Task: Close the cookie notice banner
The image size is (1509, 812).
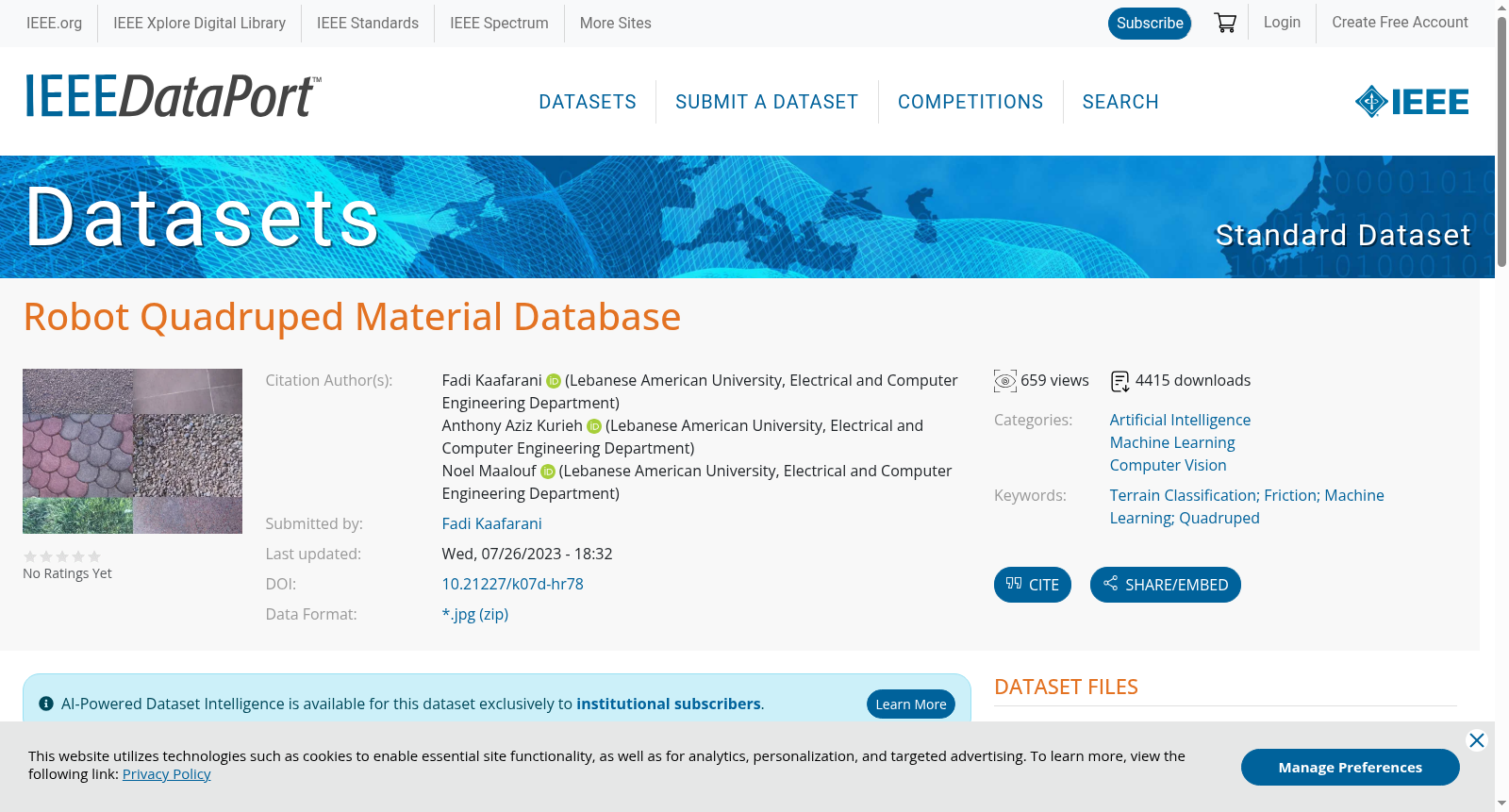Action: [x=1477, y=740]
